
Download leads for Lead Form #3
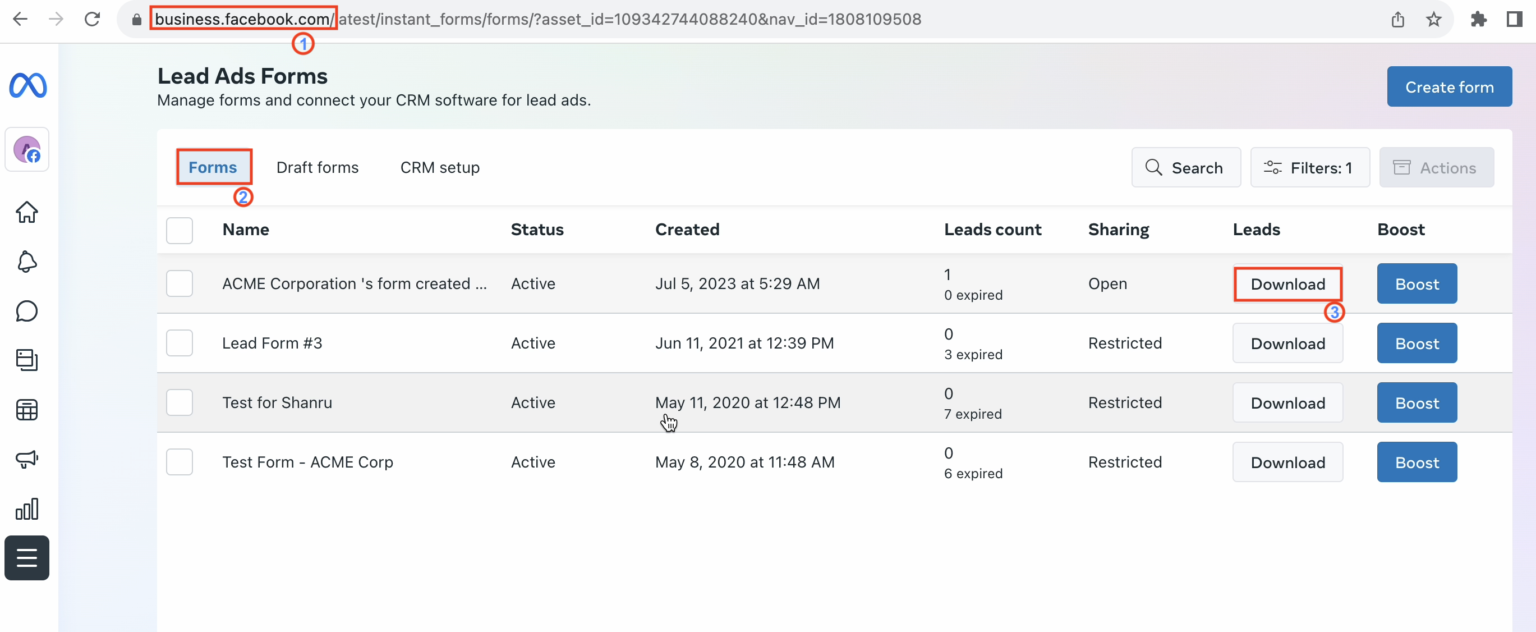[x=1288, y=343]
